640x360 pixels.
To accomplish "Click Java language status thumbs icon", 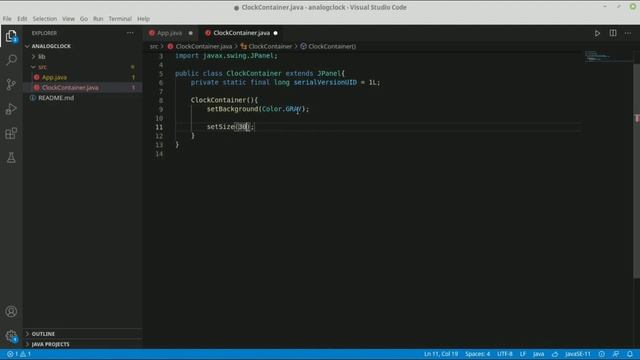I will tap(555, 354).
